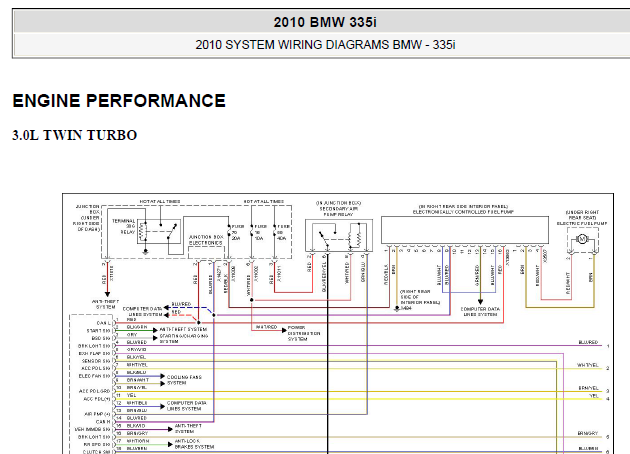Click the "ENGINE PERFORMANCE" heading

119,100
